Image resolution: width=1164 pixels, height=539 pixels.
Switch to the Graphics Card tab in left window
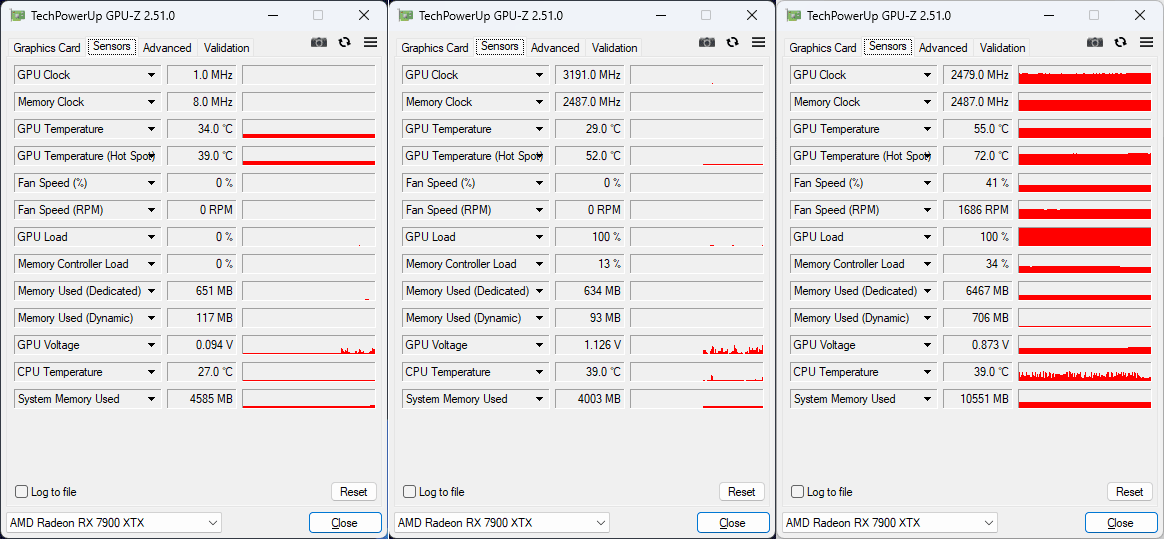point(47,48)
